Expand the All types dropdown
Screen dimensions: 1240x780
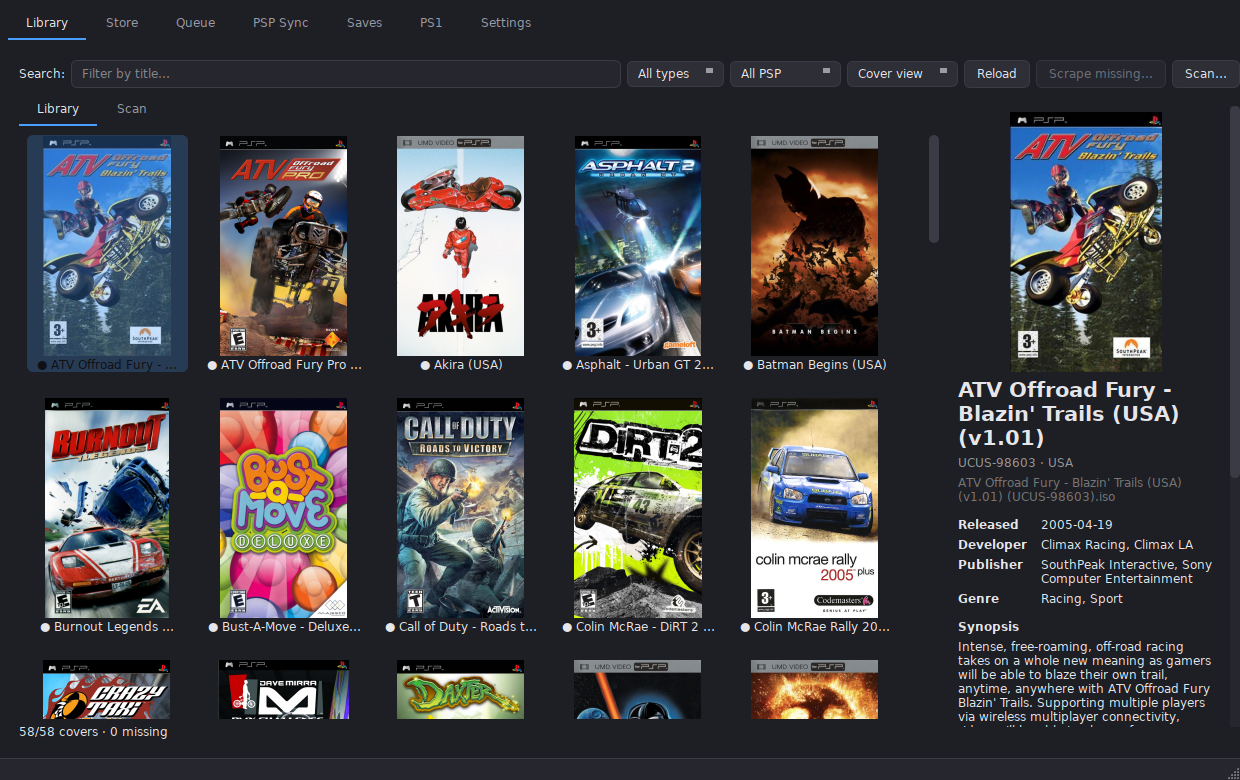[675, 73]
